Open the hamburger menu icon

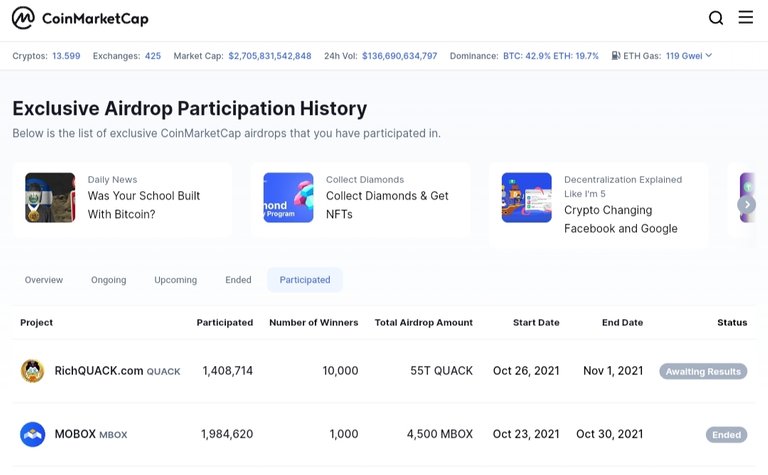click(x=745, y=17)
